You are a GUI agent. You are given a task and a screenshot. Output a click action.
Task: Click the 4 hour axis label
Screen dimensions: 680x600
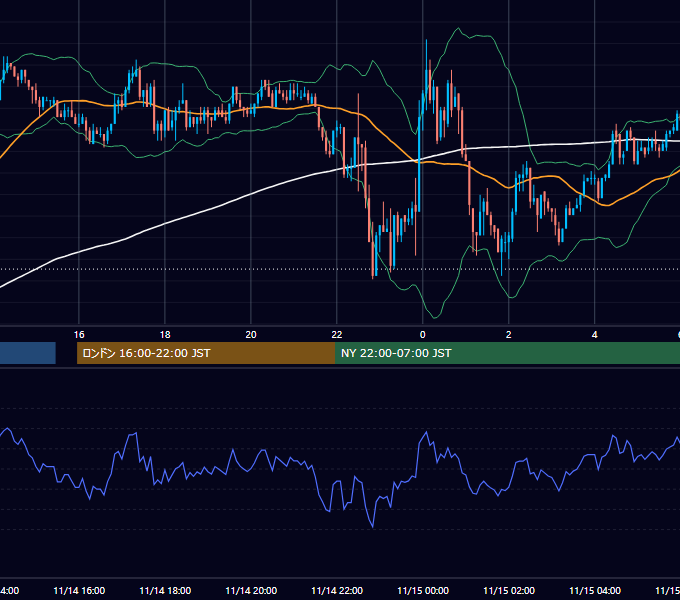pos(594,335)
